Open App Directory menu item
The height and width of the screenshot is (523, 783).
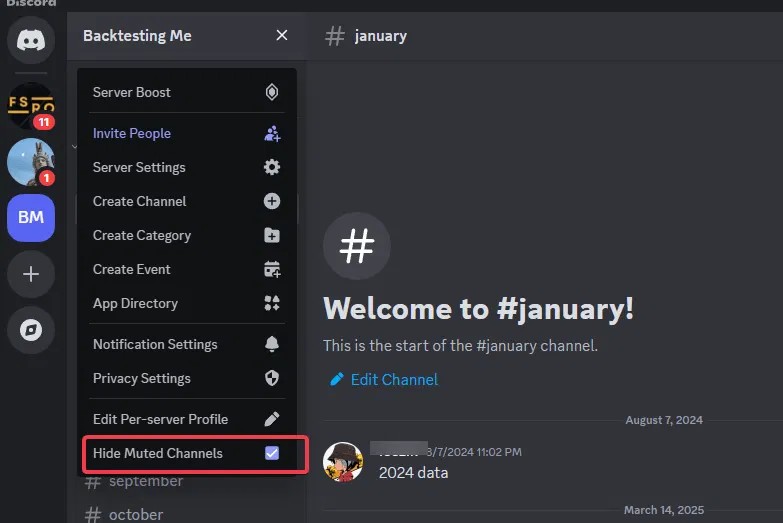(135, 303)
